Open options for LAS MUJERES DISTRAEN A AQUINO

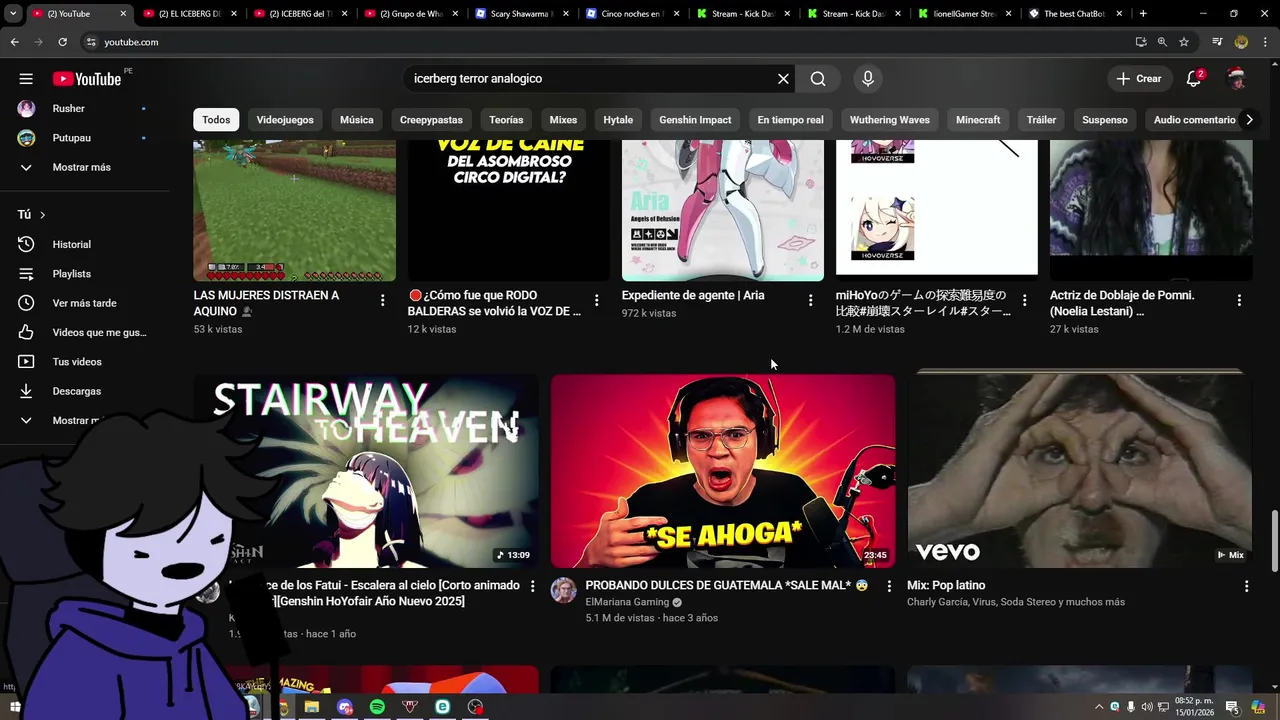tap(382, 300)
